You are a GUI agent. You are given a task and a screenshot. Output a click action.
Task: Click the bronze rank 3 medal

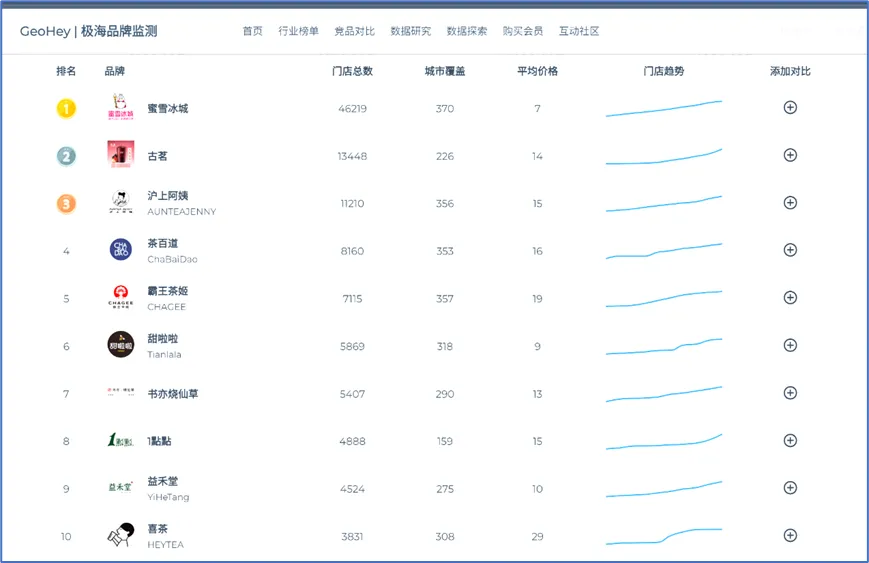click(66, 204)
